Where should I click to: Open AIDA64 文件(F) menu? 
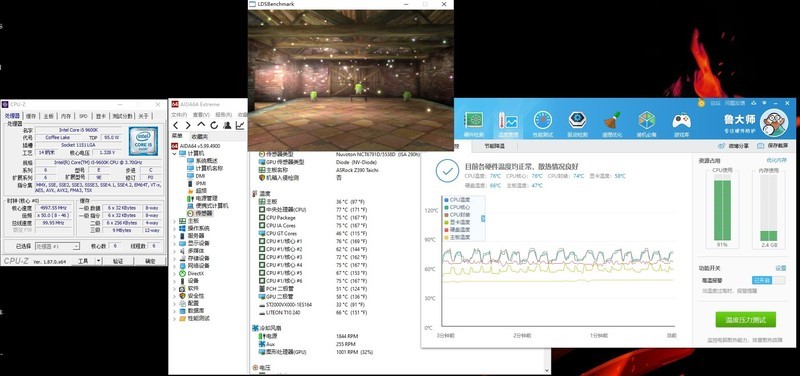179,115
